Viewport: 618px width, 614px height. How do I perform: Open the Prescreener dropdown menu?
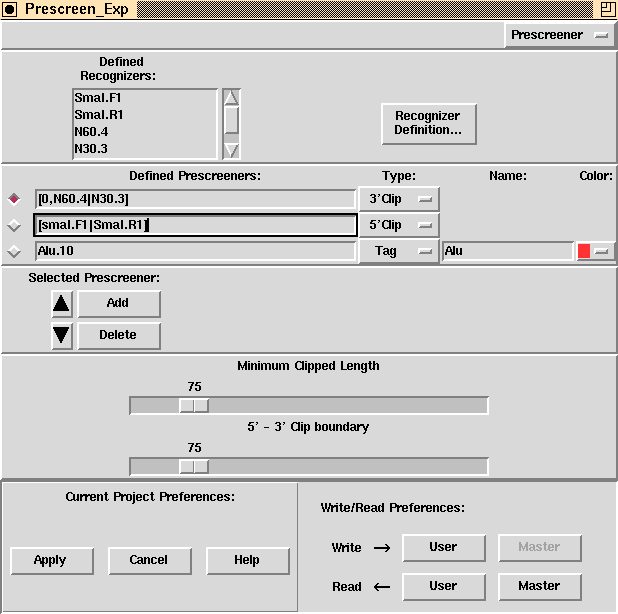coord(560,36)
